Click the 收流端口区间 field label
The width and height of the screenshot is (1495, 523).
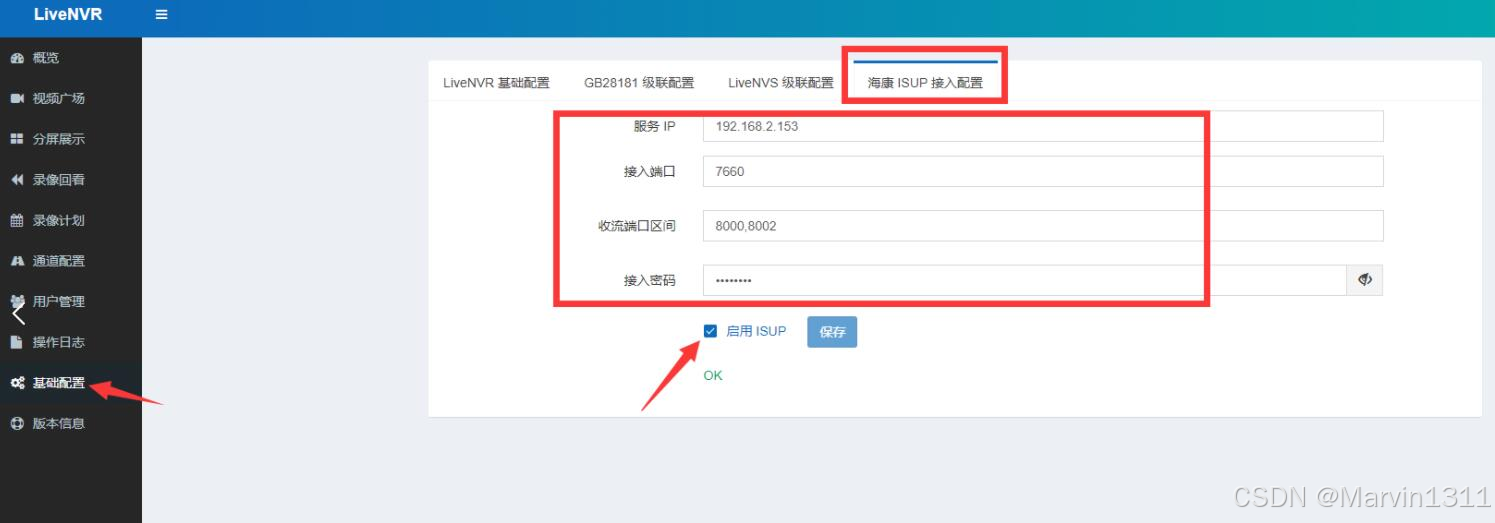[x=637, y=226]
